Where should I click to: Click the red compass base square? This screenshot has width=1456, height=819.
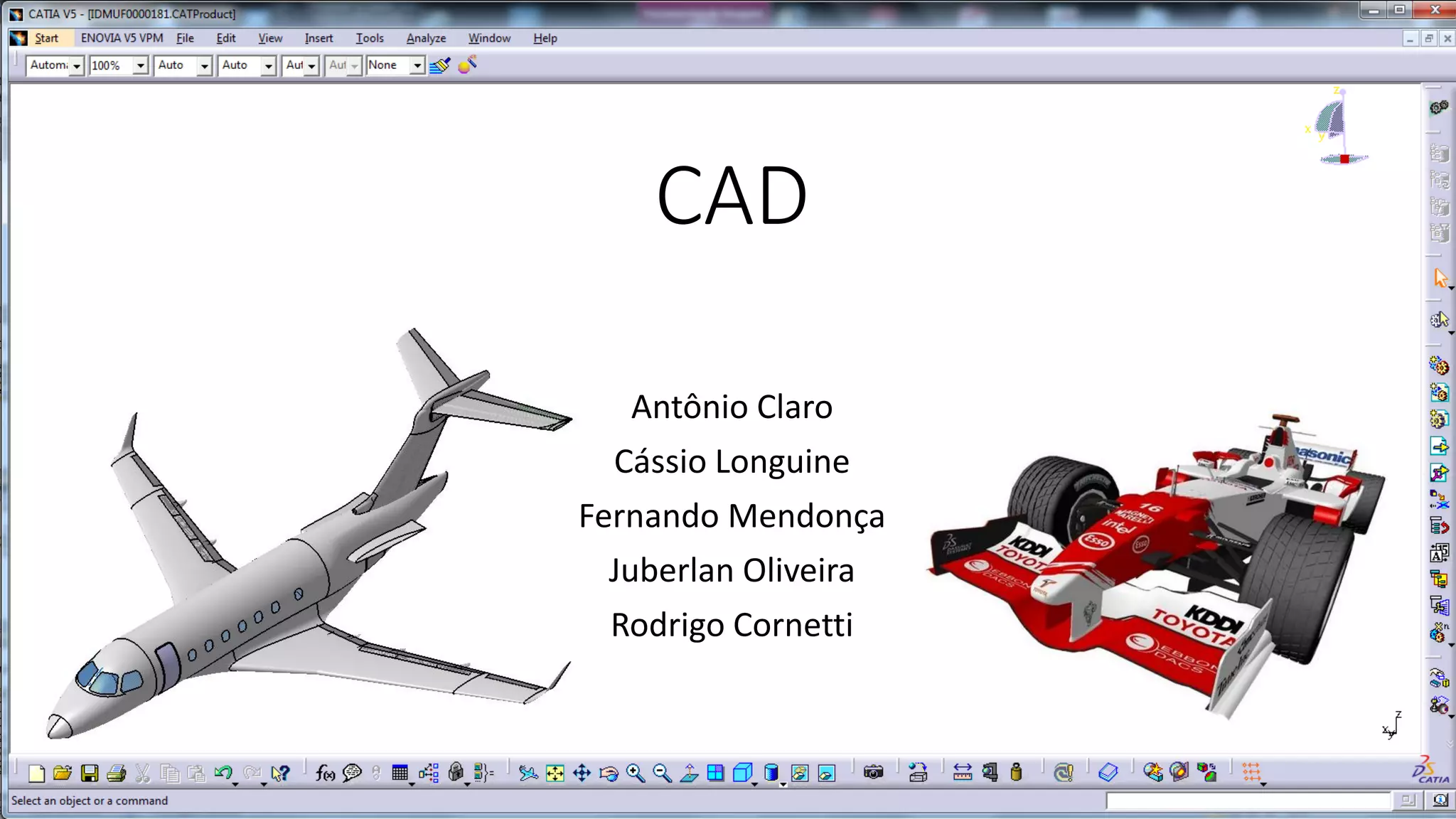click(1344, 159)
